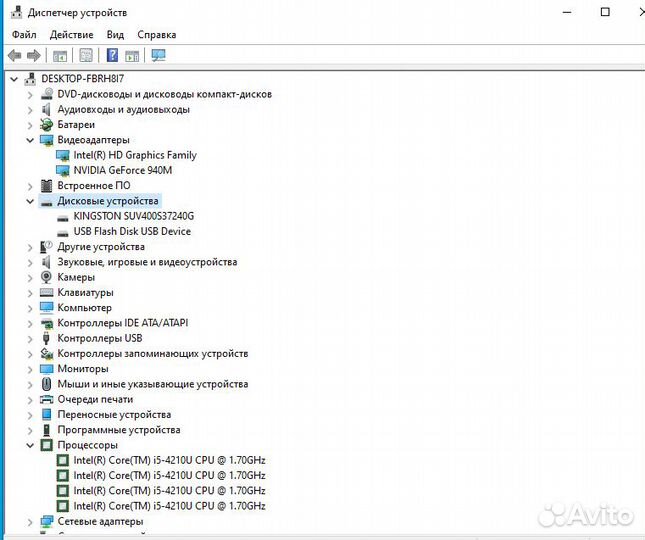This screenshot has width=645, height=540.
Task: Select the first Intel Core i5-4210U processor entry
Action: point(169,460)
